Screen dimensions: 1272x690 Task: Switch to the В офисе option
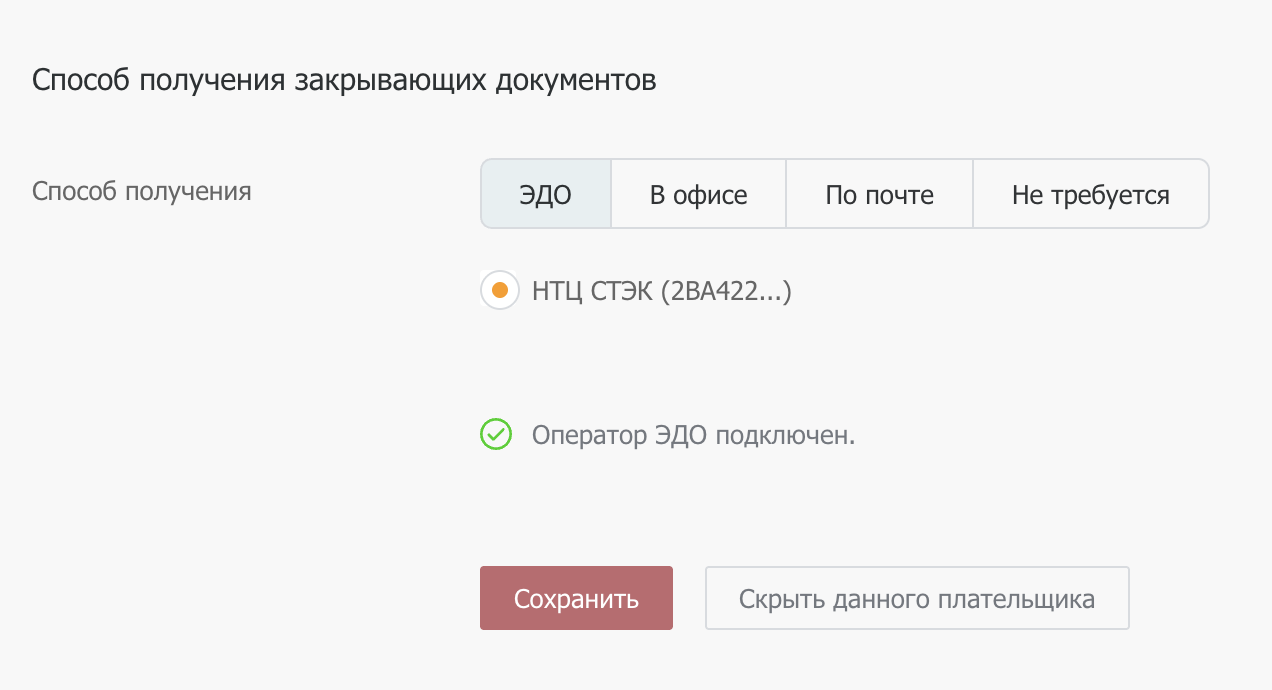click(699, 194)
